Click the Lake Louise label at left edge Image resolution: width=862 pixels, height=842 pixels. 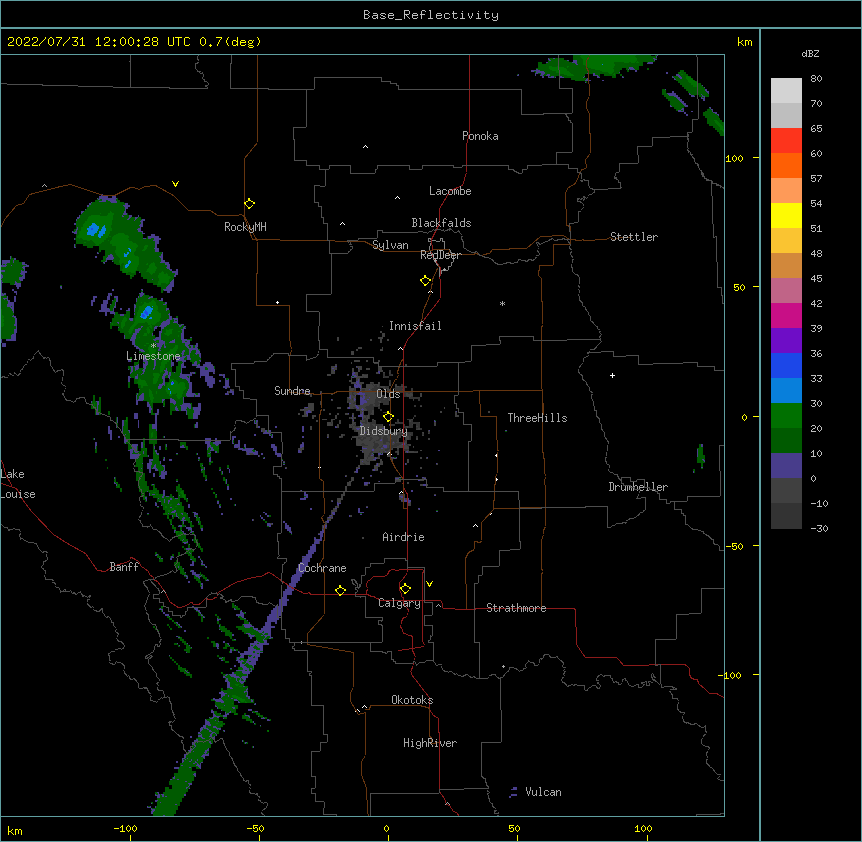(x=18, y=484)
